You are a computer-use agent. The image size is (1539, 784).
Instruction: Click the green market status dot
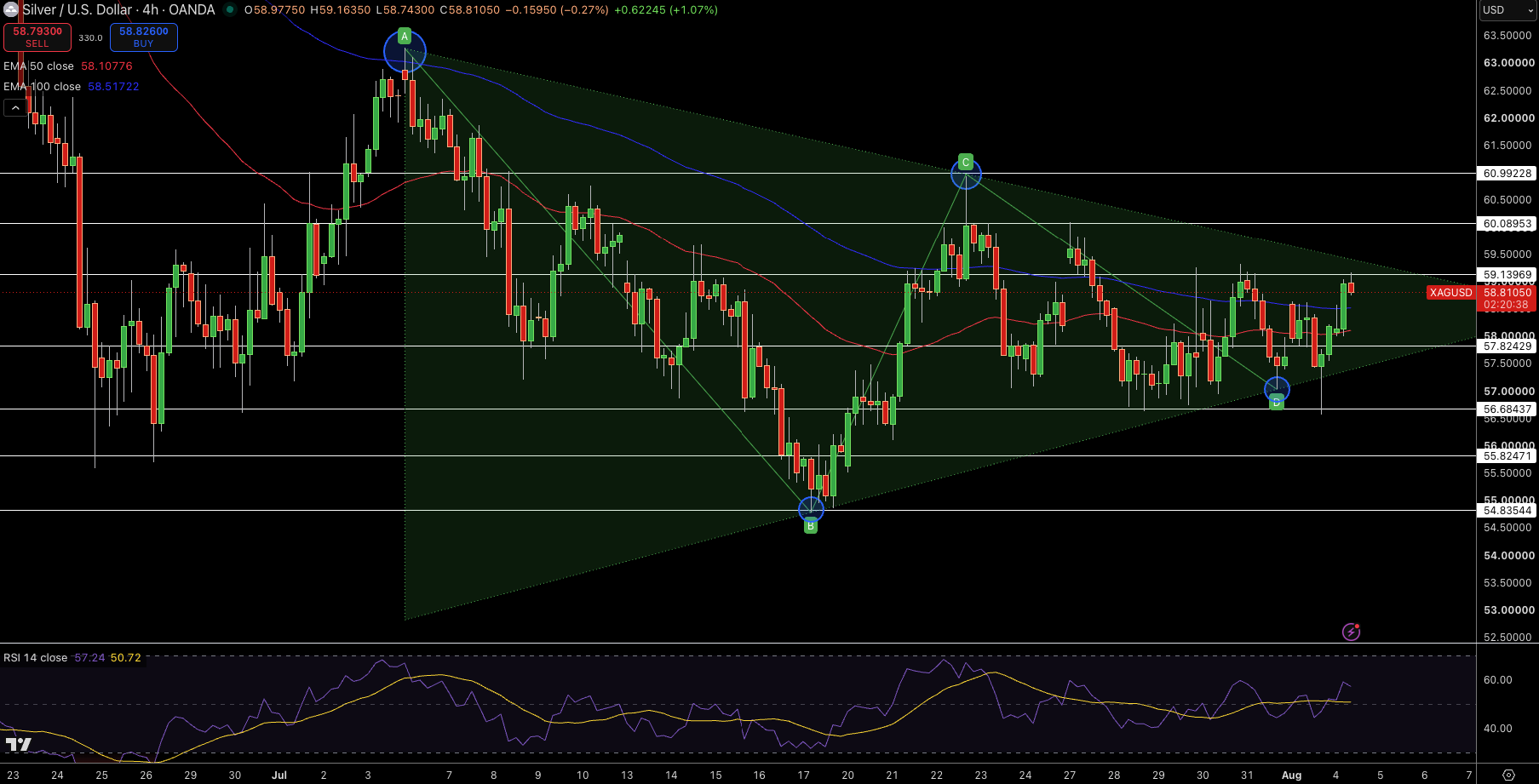[230, 10]
